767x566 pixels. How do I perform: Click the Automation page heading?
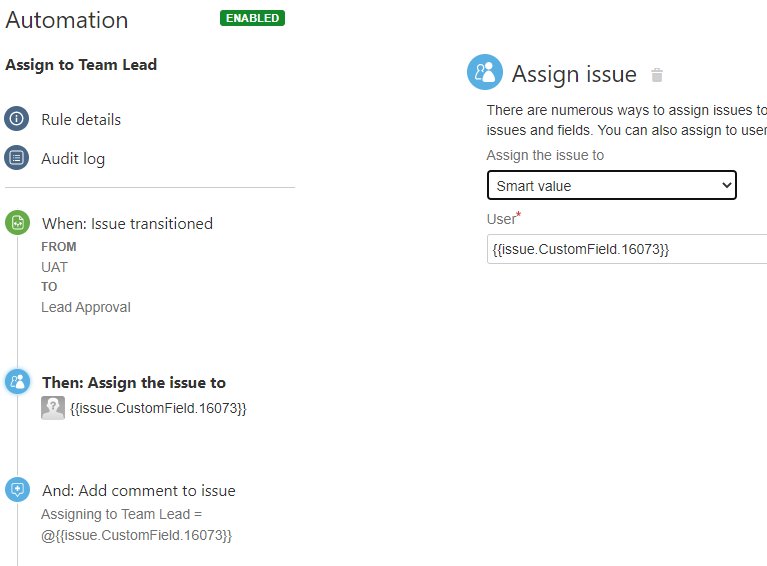tap(67, 20)
